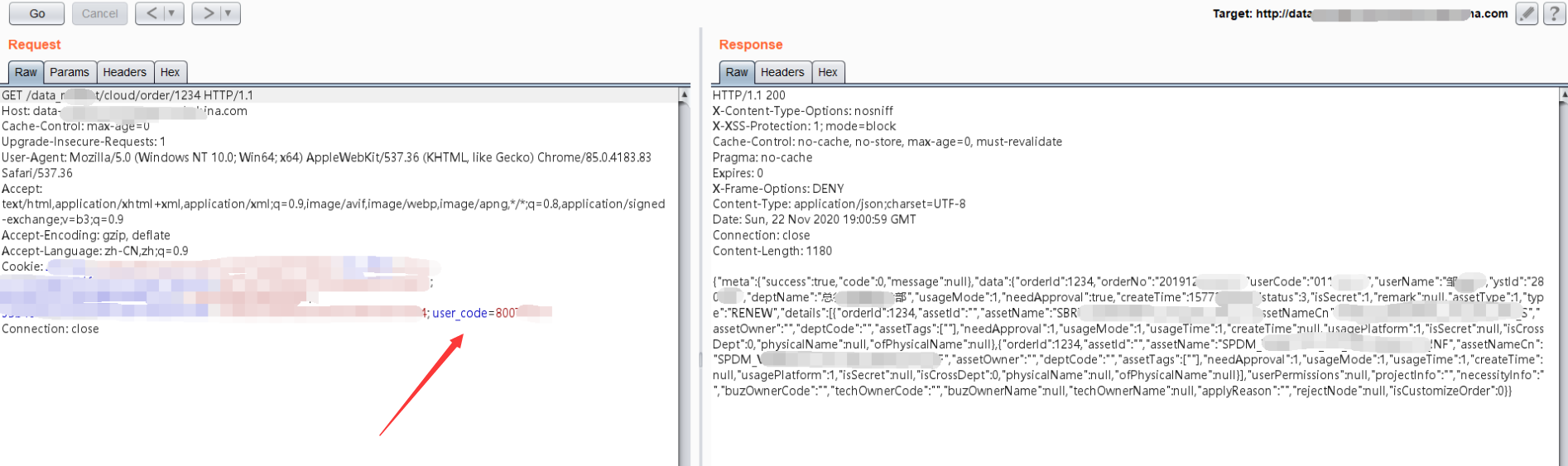Open the back history dropdown arrow
The height and width of the screenshot is (466, 1568).
click(x=172, y=13)
